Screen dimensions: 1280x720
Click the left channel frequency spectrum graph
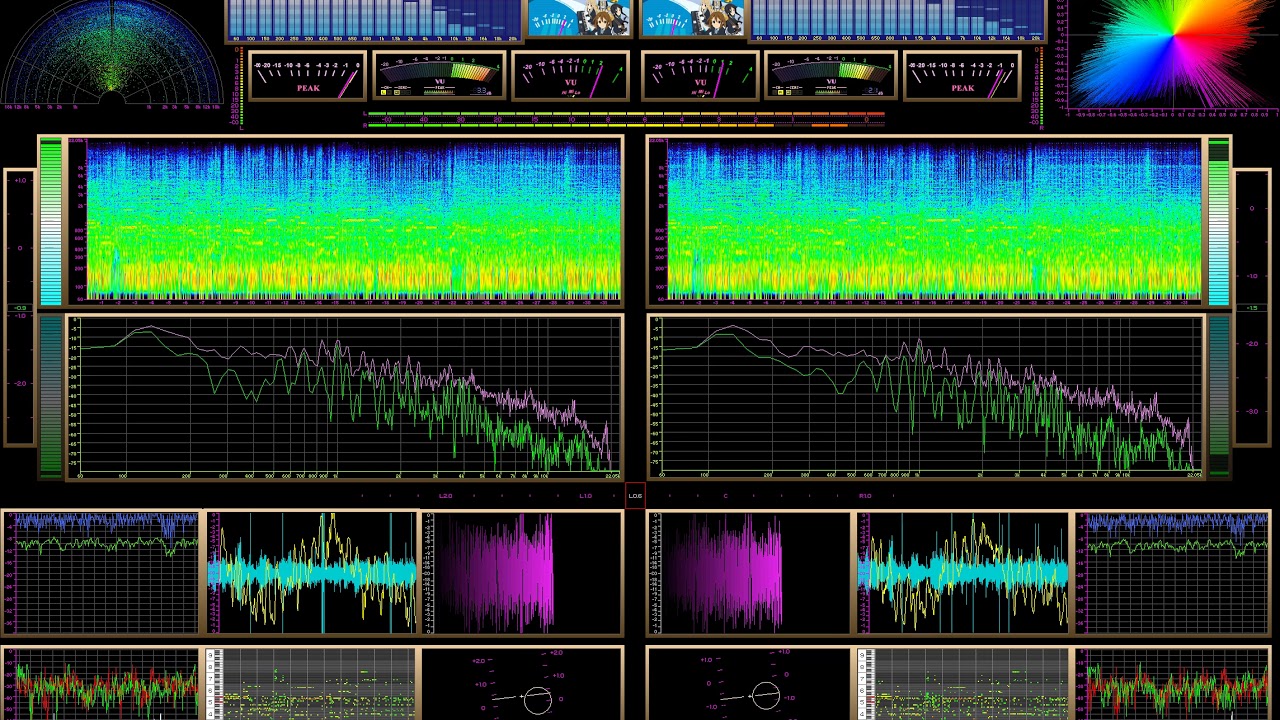[x=343, y=397]
